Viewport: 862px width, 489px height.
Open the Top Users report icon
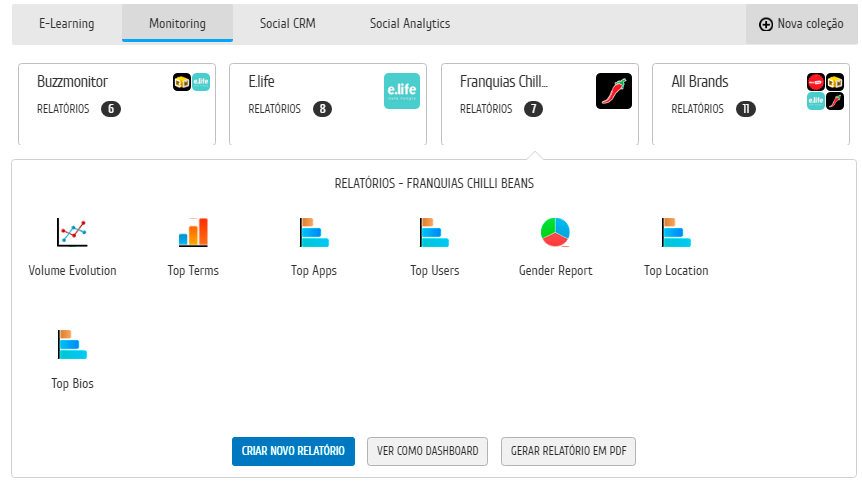(434, 232)
